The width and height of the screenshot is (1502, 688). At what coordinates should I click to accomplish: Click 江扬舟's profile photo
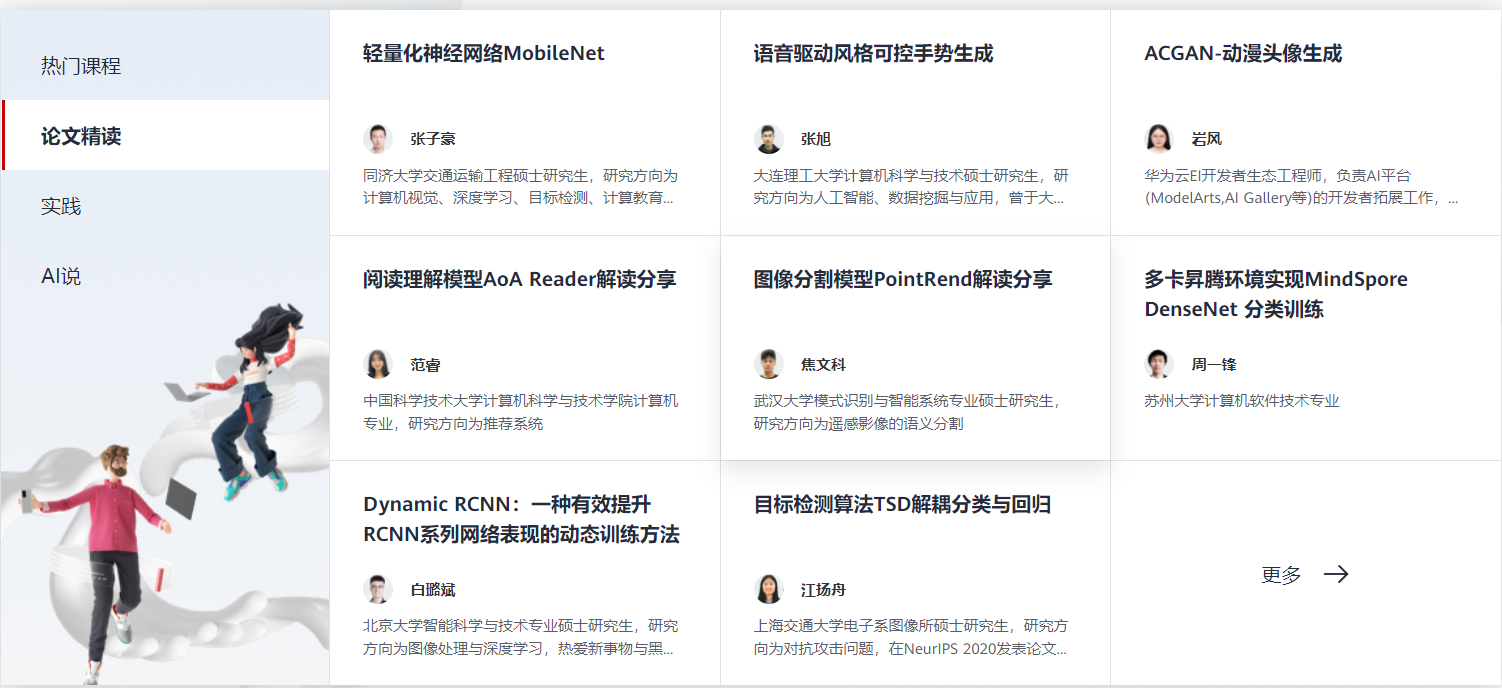[x=769, y=590]
